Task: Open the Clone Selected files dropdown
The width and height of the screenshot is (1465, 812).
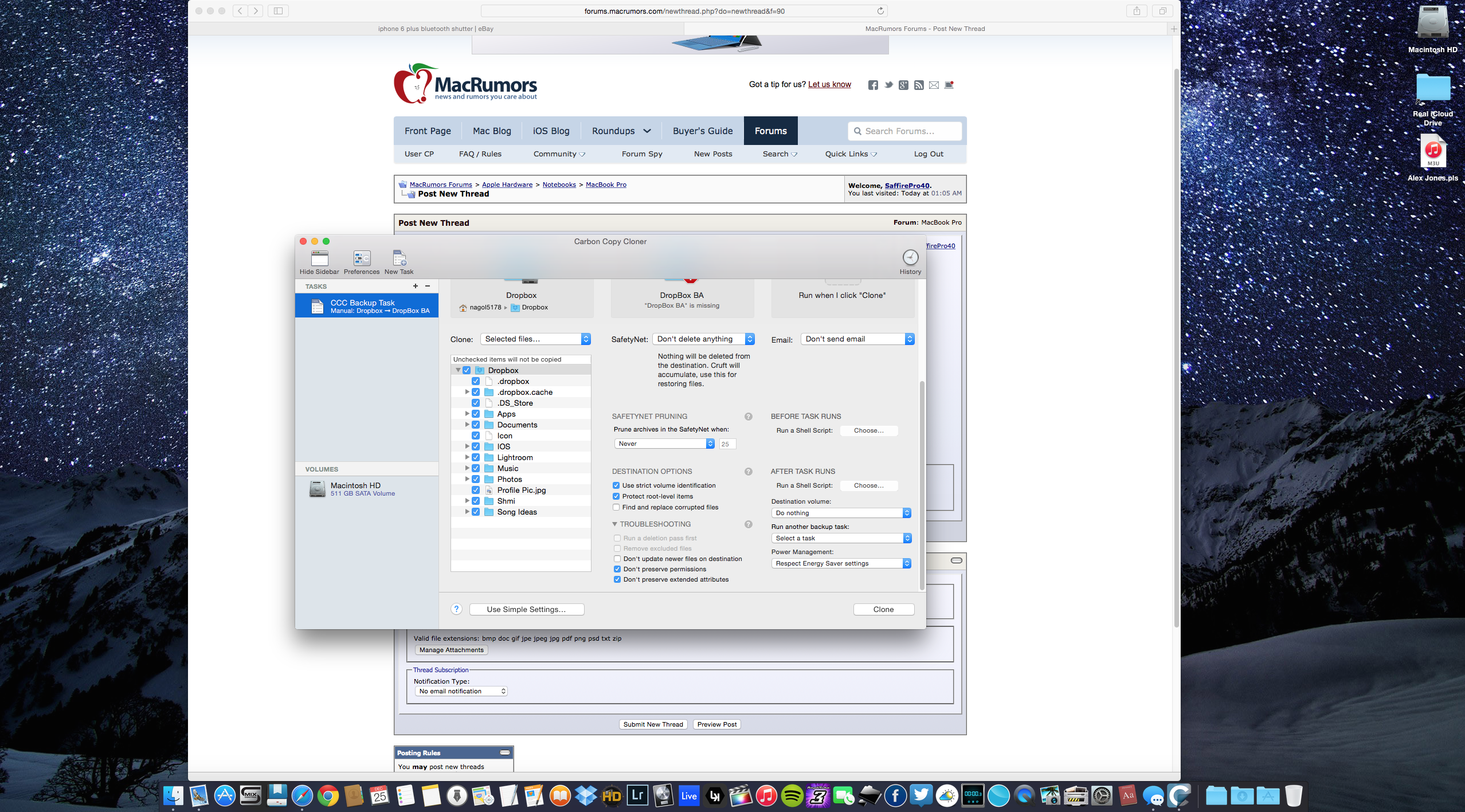Action: [x=535, y=339]
